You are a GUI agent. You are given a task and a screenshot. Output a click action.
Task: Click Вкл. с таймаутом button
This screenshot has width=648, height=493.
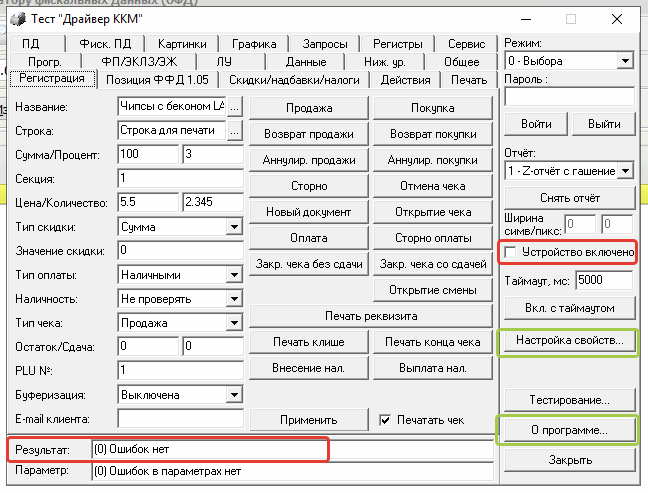pyautogui.click(x=570, y=308)
